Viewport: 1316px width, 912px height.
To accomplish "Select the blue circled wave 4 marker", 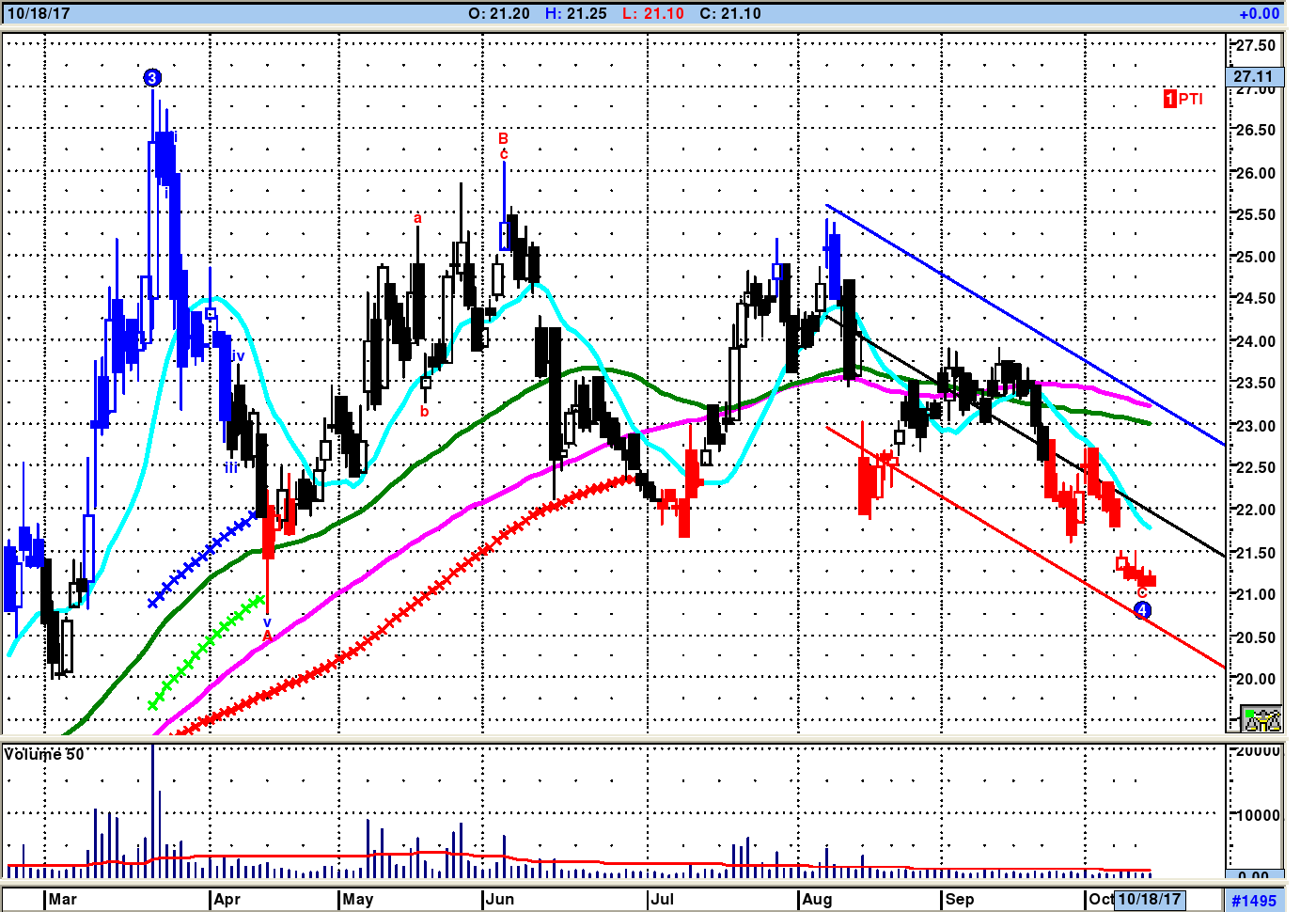I will [x=1142, y=610].
